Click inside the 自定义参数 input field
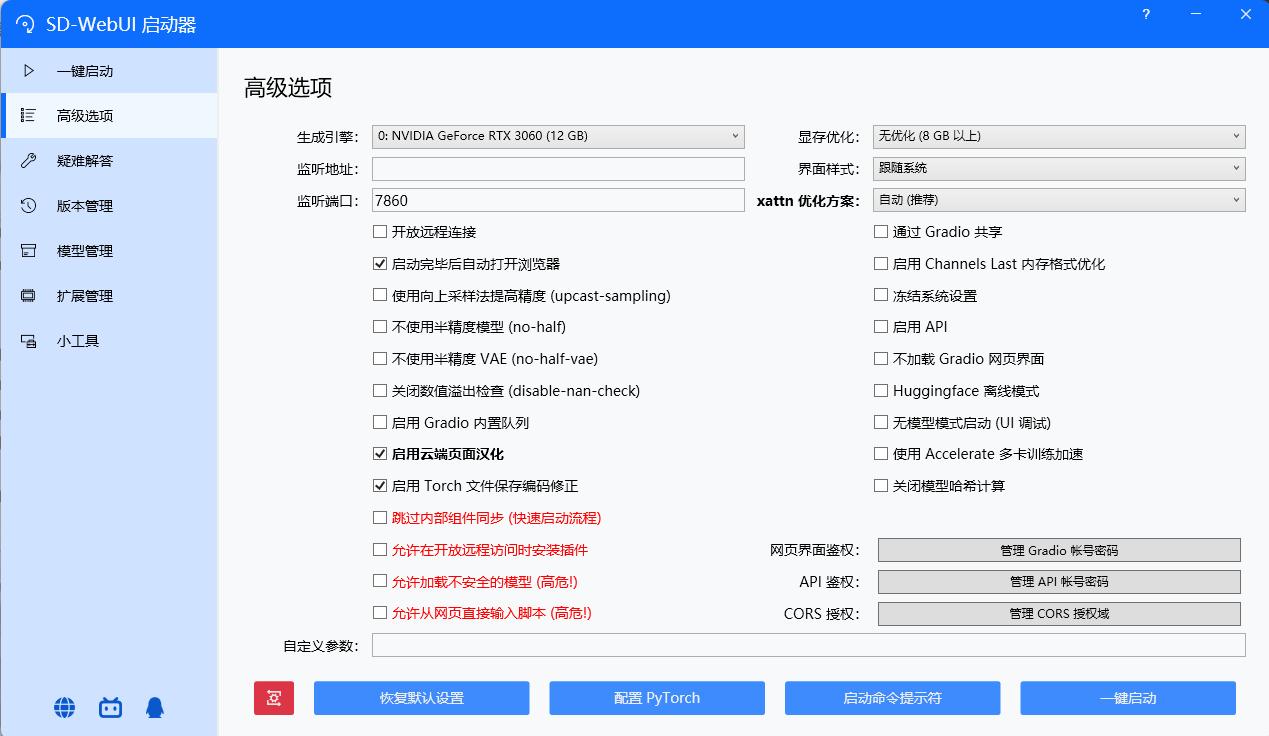Screen dimensions: 1269x736 808,646
